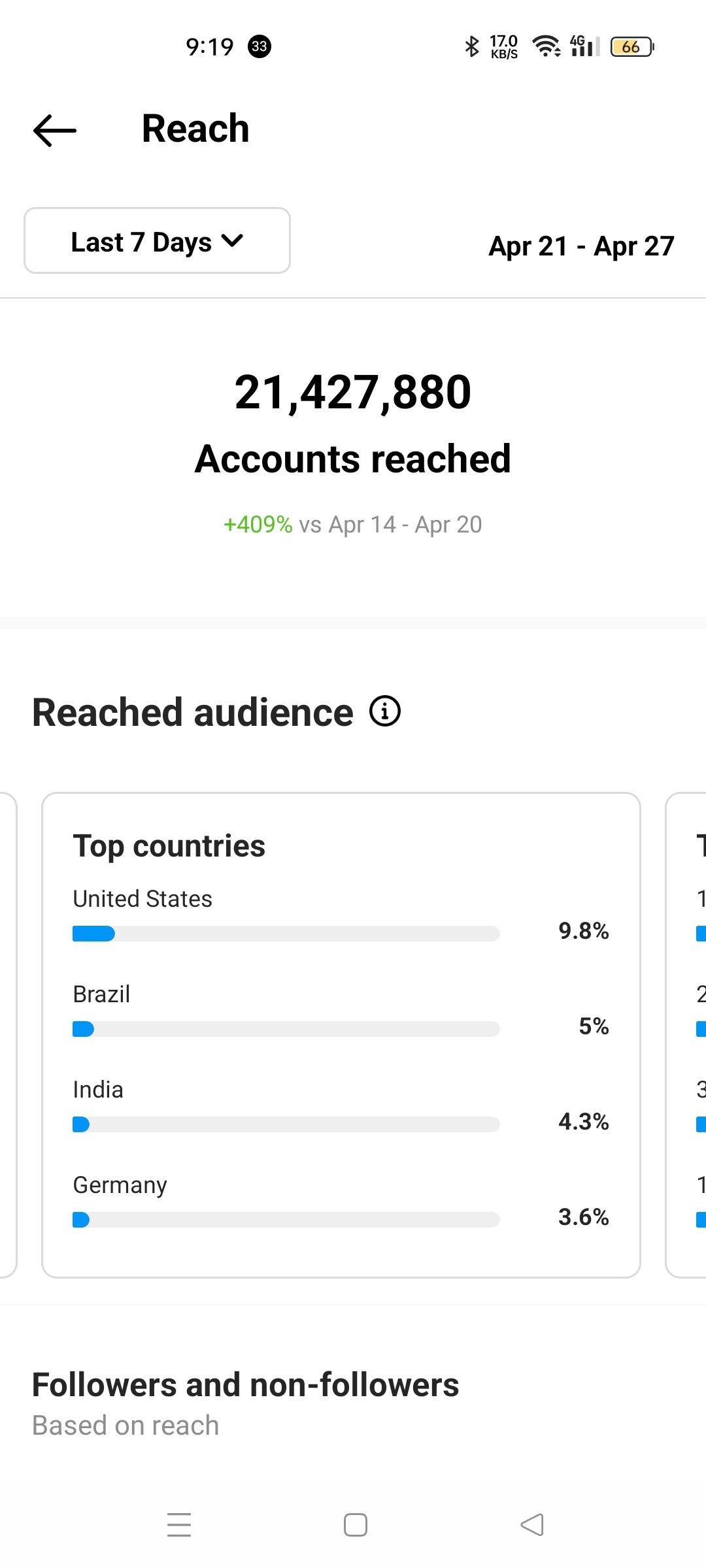The image size is (706, 1568).
Task: Open the Last 7 Days dropdown
Action: 157,241
